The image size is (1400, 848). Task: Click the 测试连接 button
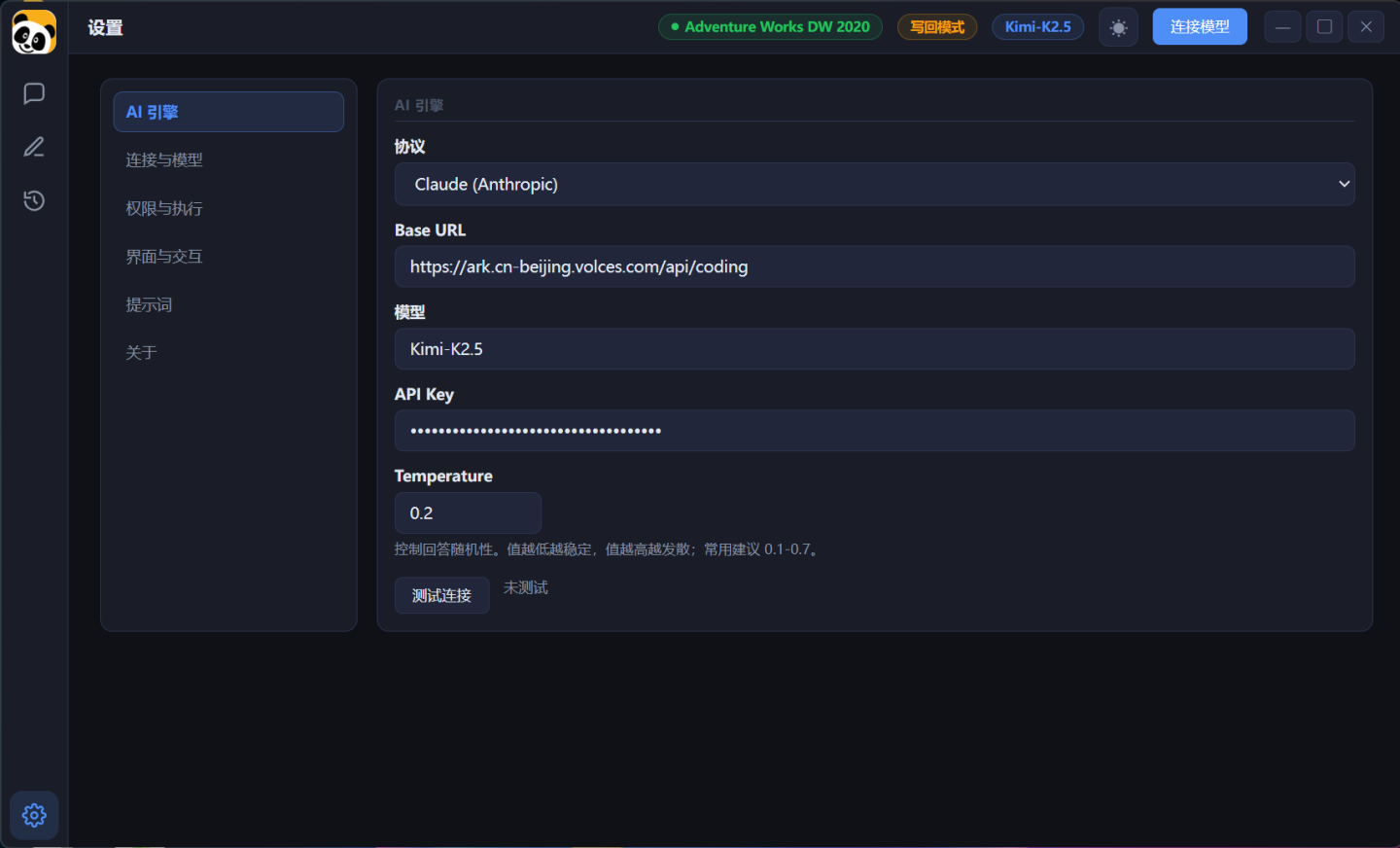click(441, 595)
